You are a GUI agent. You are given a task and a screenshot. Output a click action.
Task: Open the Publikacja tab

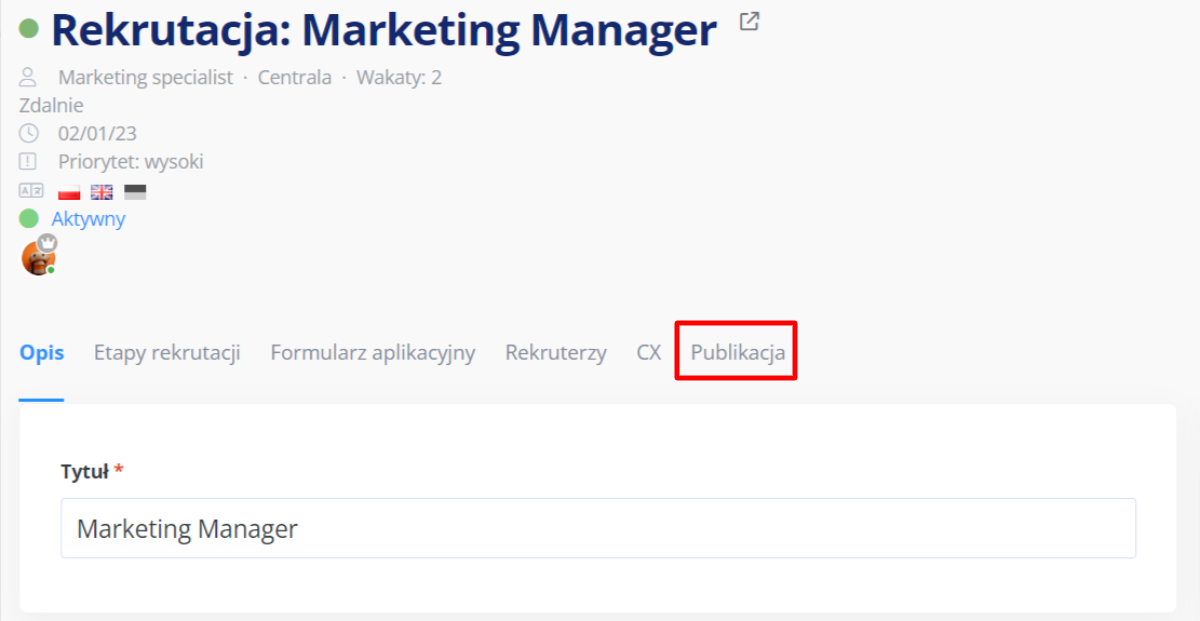(x=737, y=353)
